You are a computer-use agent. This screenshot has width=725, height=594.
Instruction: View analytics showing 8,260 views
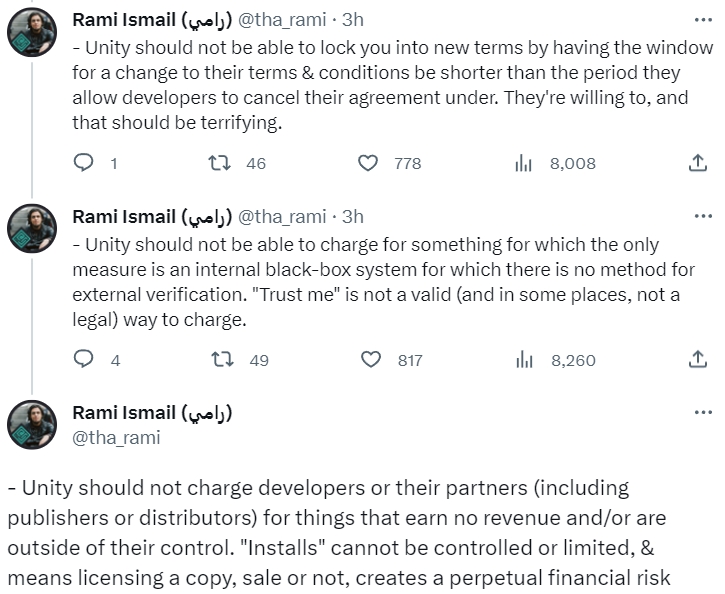[523, 360]
